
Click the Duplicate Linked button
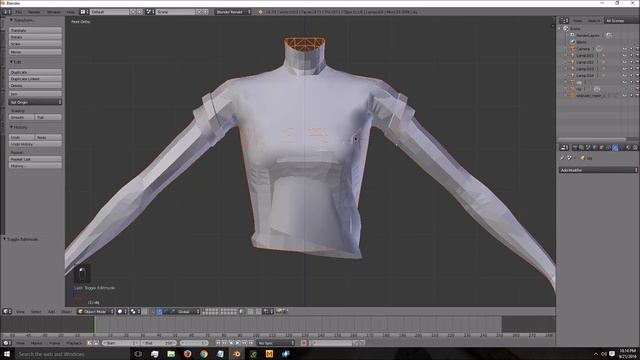(36, 79)
